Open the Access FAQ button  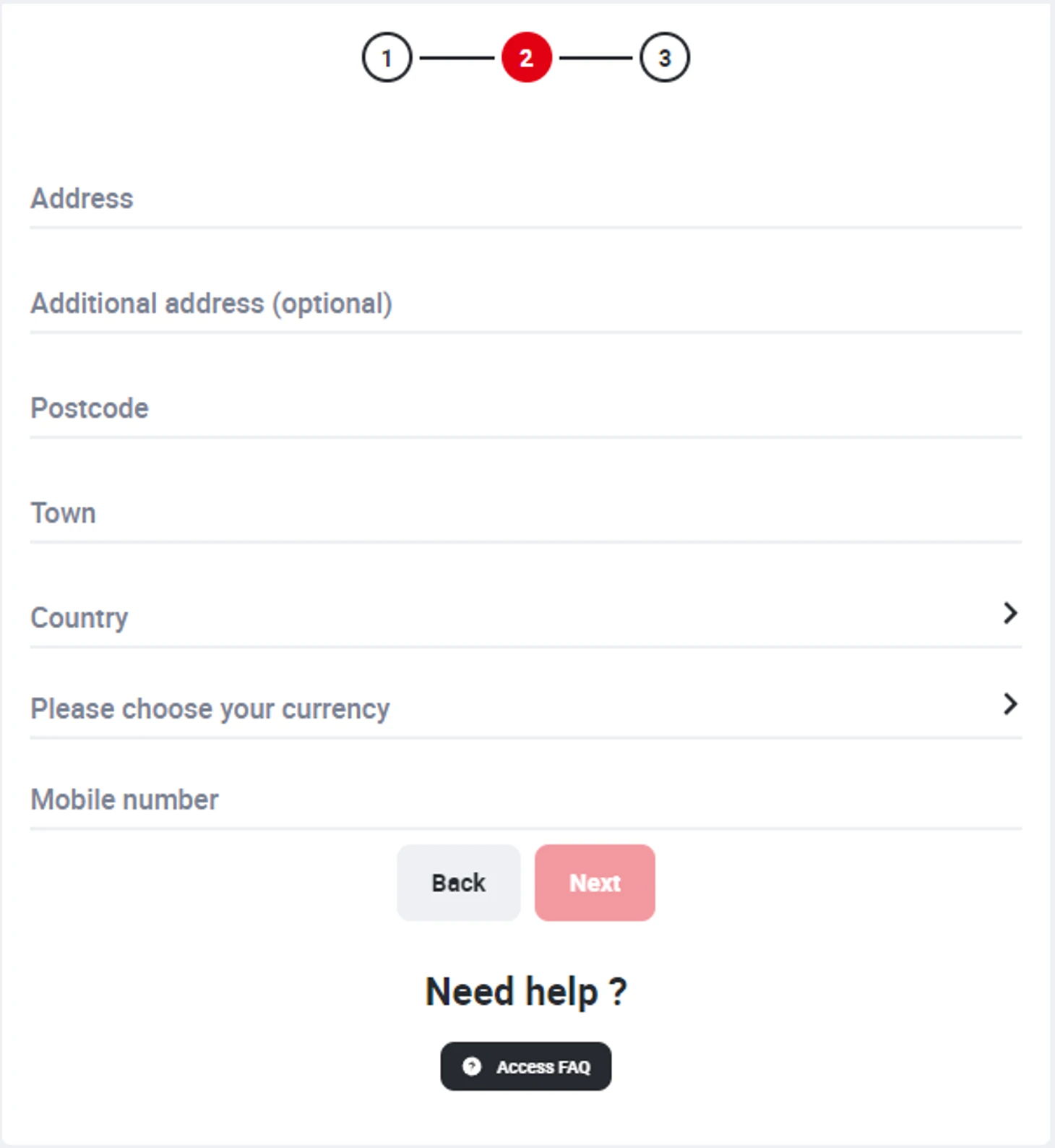(x=526, y=1066)
